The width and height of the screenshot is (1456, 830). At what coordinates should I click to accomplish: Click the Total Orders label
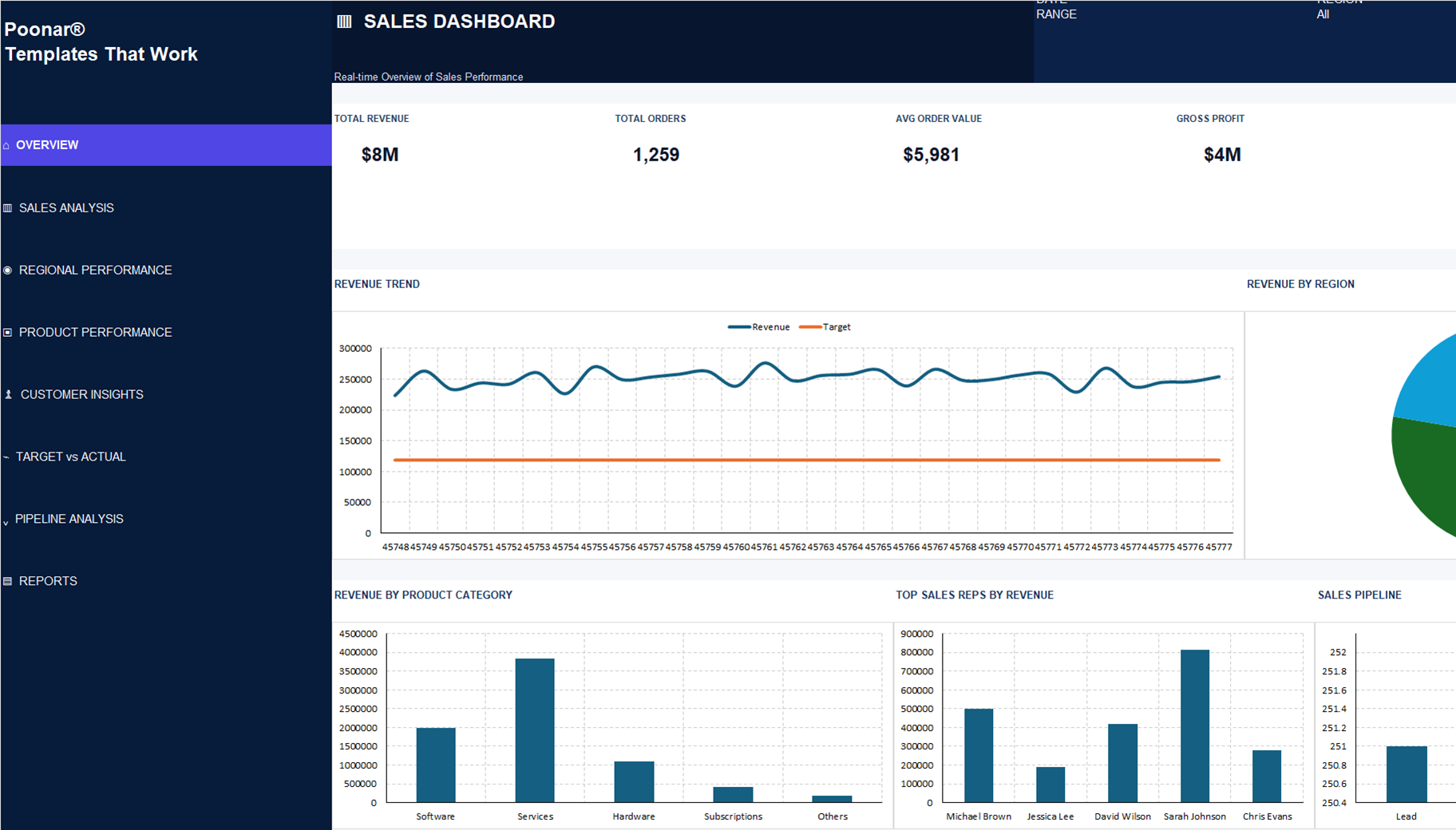(x=651, y=119)
